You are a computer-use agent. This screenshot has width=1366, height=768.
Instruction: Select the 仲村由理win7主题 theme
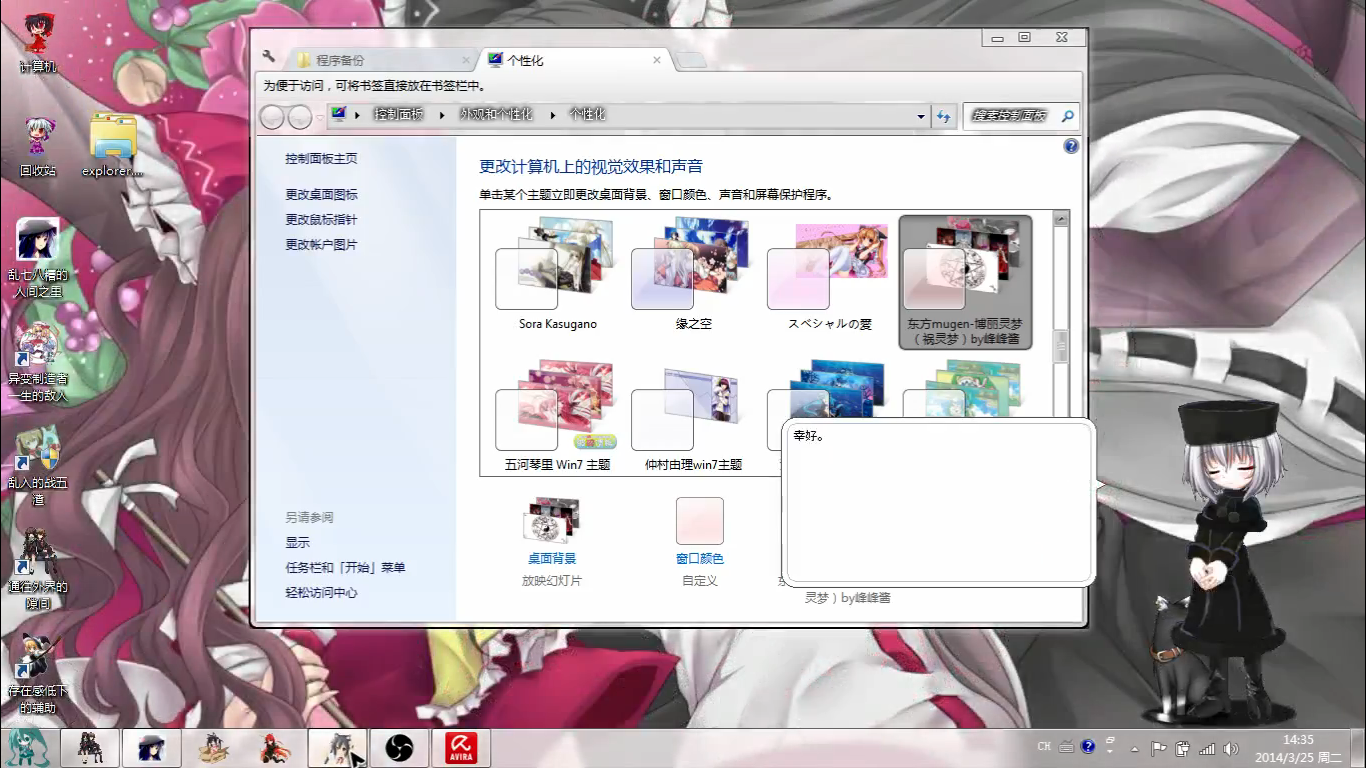(693, 416)
